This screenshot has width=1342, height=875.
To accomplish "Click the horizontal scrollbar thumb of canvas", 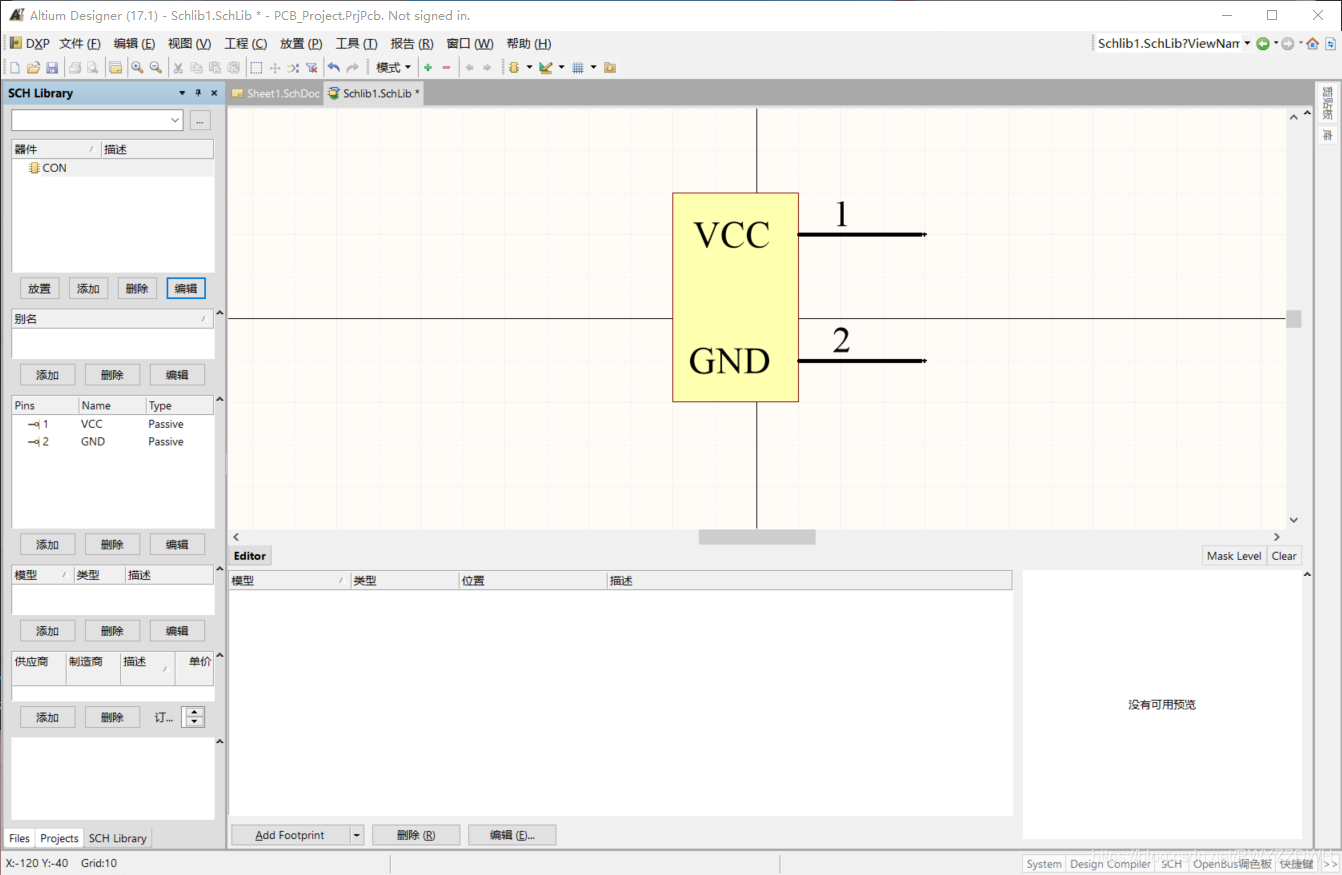I will [757, 537].
